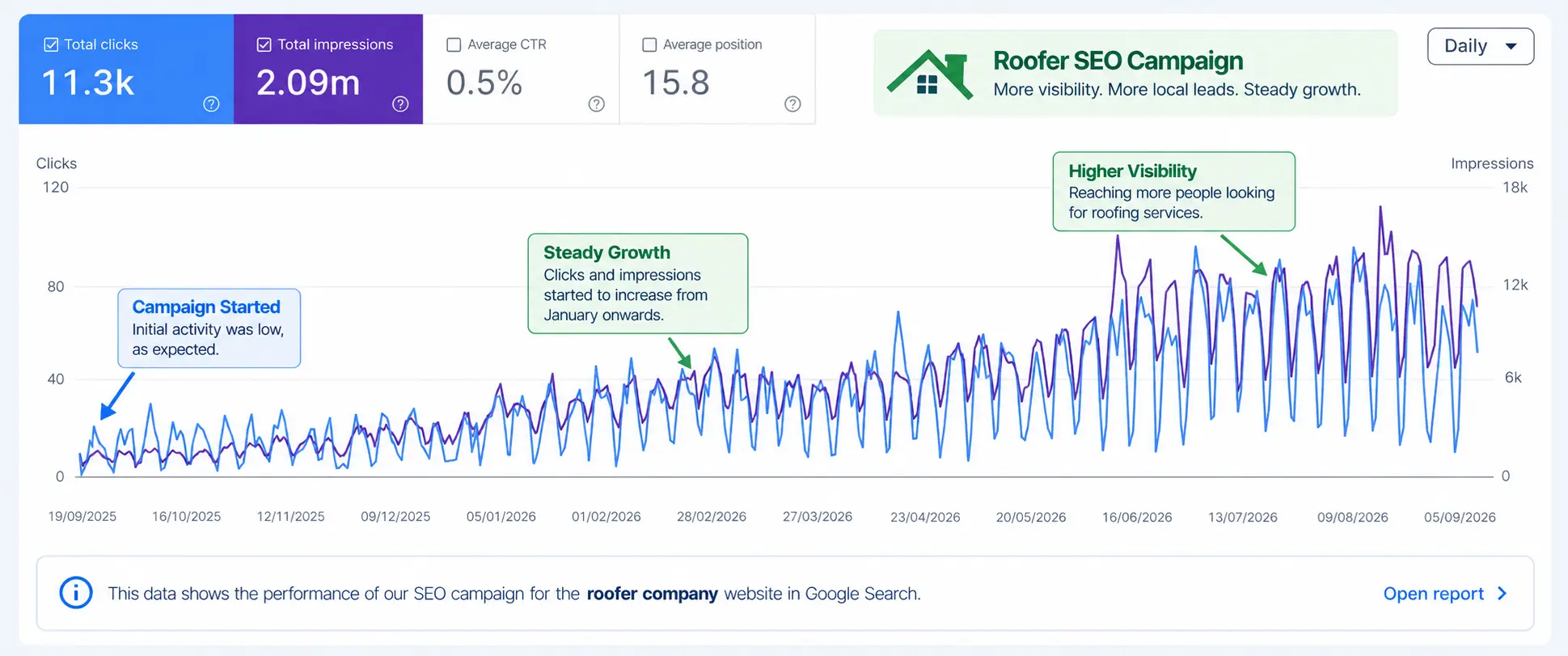
Task: Click the Clicks axis title
Action: 57,163
